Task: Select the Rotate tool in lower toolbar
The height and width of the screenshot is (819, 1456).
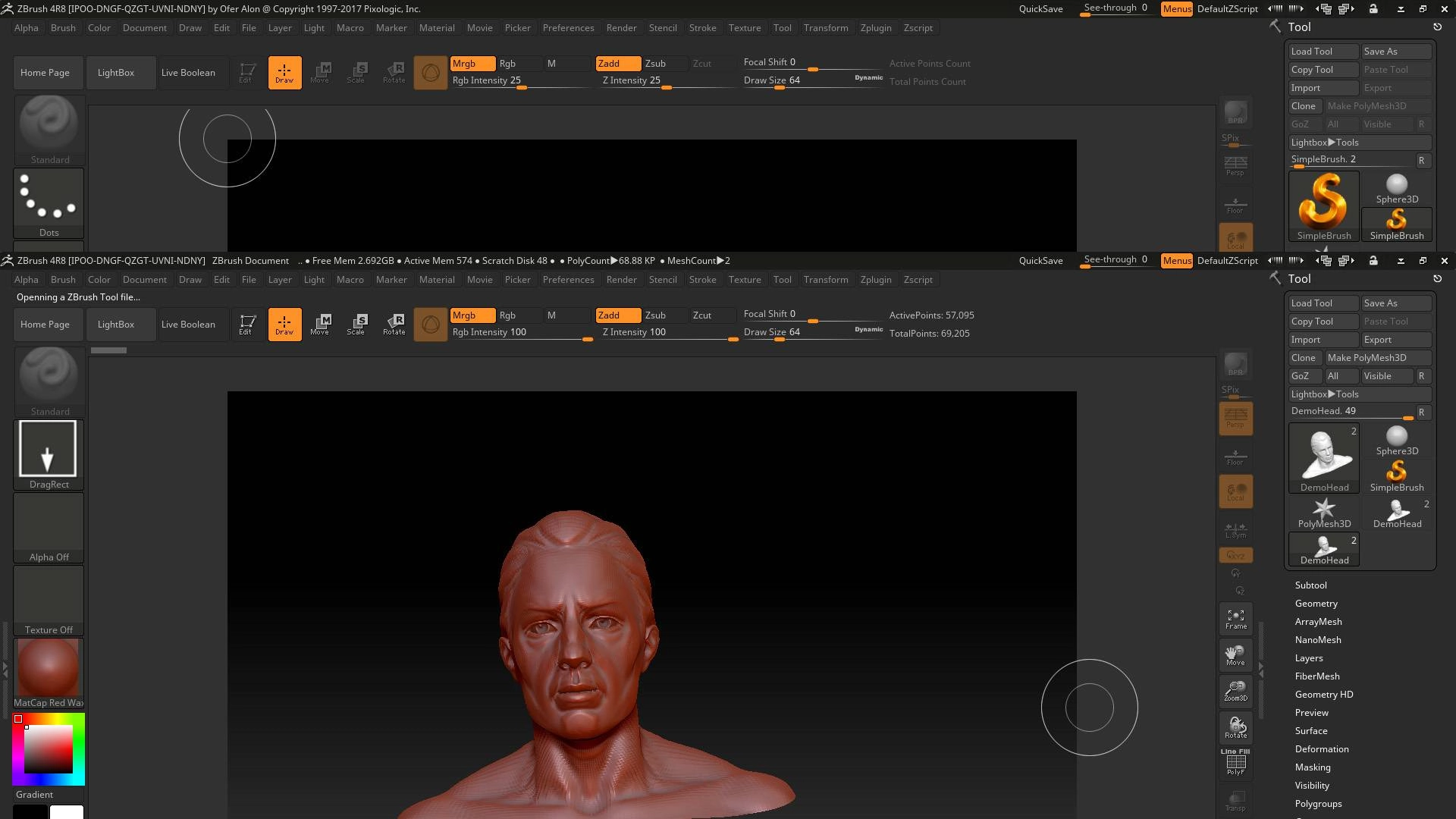Action: [x=394, y=325]
